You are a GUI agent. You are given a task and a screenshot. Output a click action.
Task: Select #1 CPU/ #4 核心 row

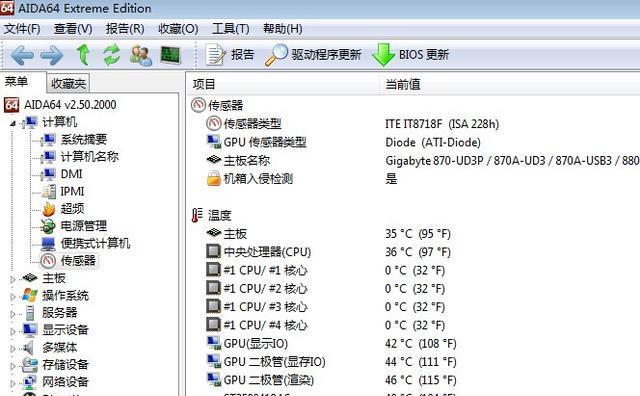(x=414, y=325)
